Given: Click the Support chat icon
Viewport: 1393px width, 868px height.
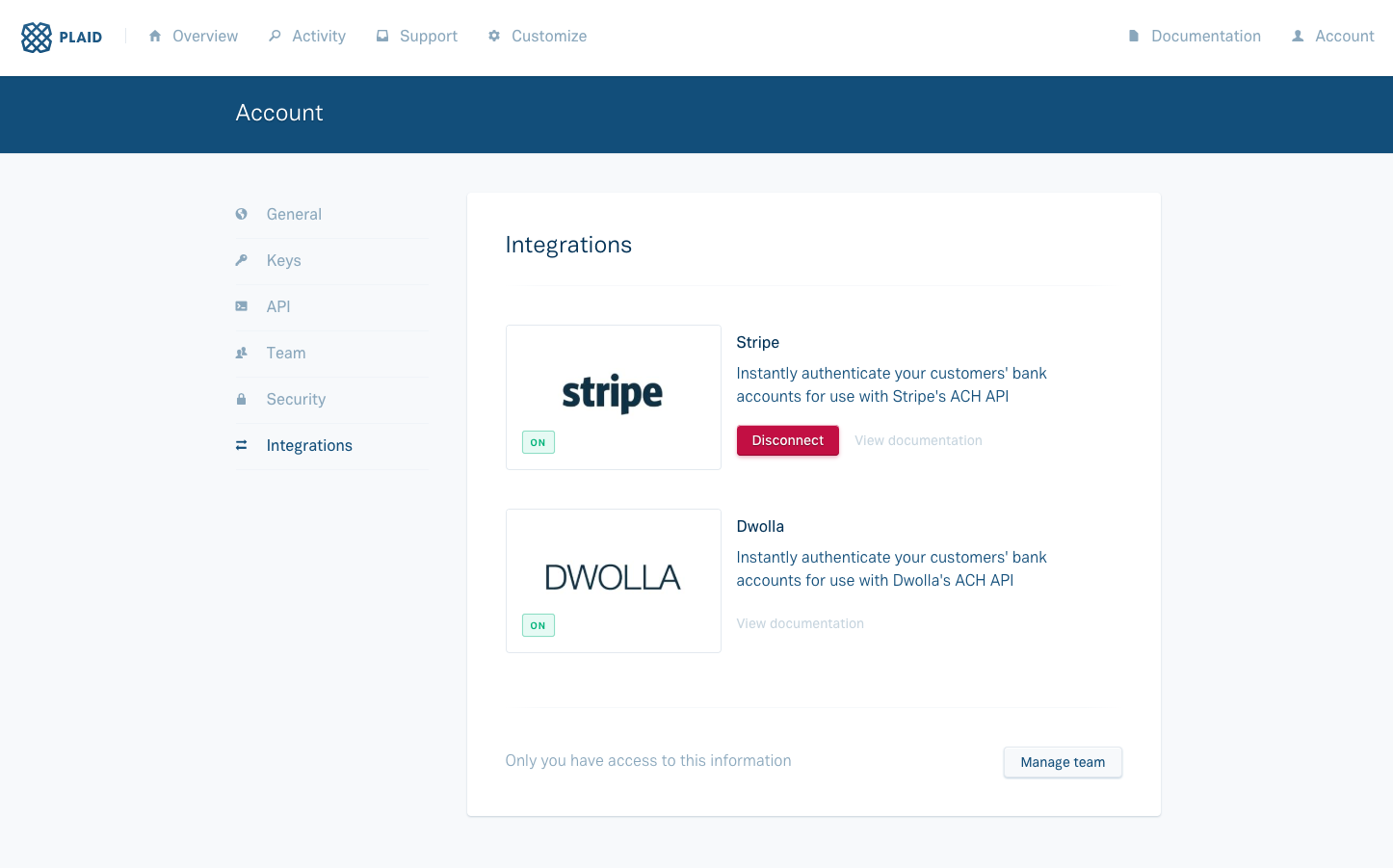Looking at the screenshot, I should [x=381, y=35].
